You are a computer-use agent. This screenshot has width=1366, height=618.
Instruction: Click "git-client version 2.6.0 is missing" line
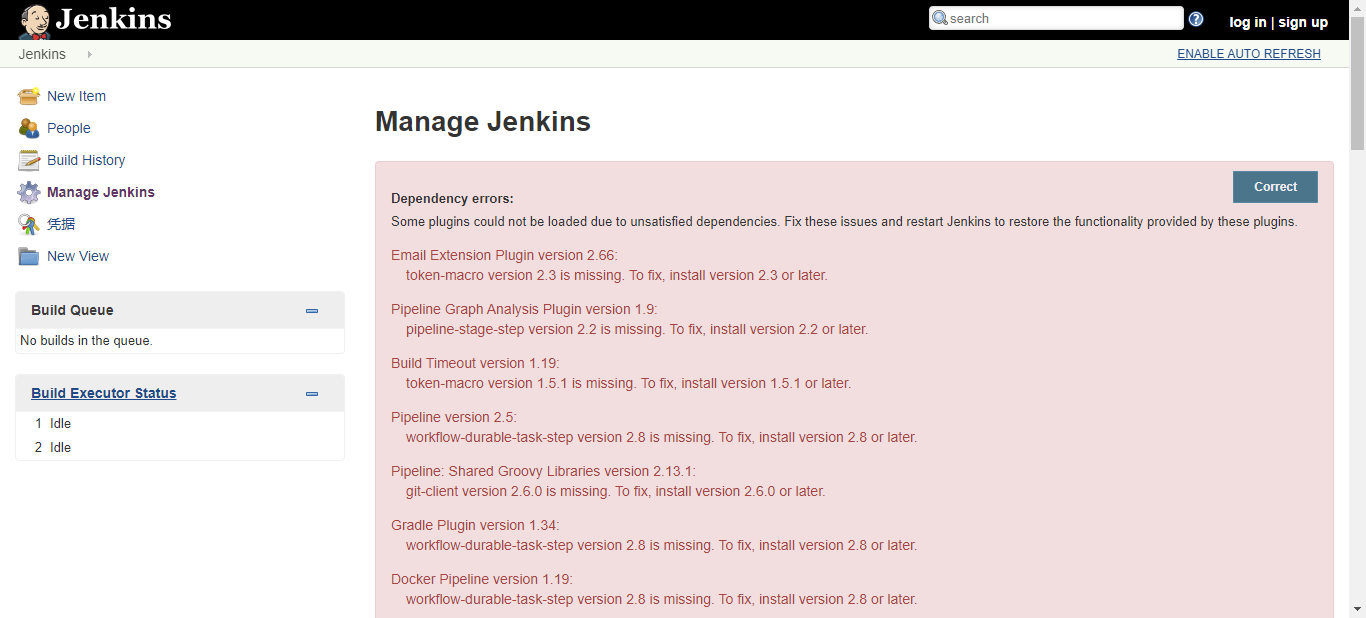pyautogui.click(x=616, y=491)
